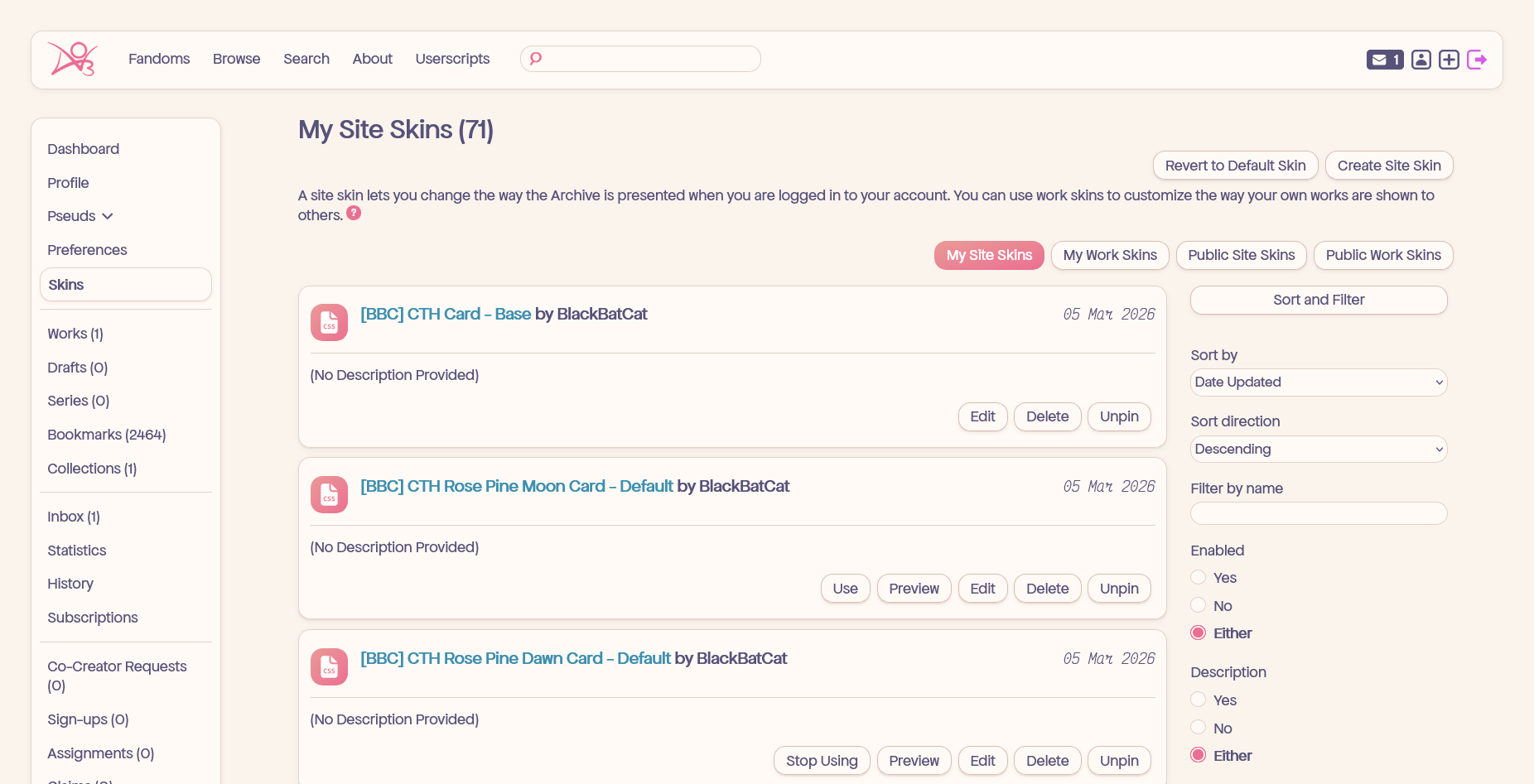This screenshot has height=784, width=1534.
Task: Click the magnifier icon in the search box
Action: [x=536, y=59]
